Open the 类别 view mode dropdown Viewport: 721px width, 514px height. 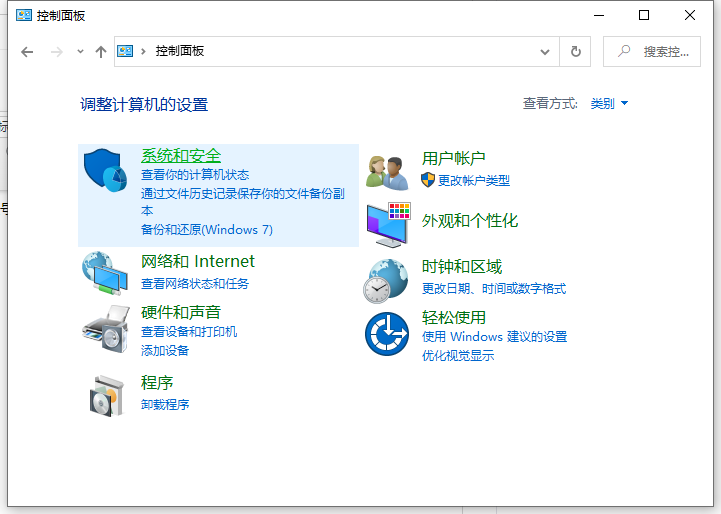point(609,104)
